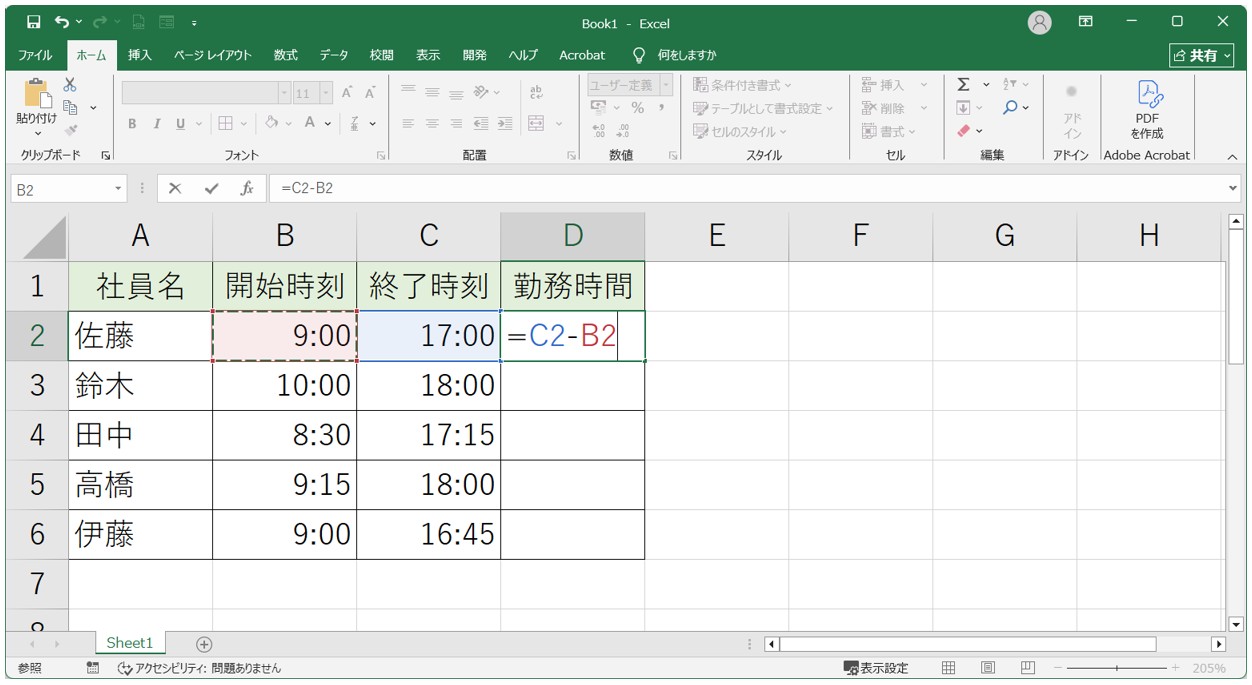1252x685 pixels.
Task: Open Display Settings (表示設定) in status bar
Action: click(876, 668)
